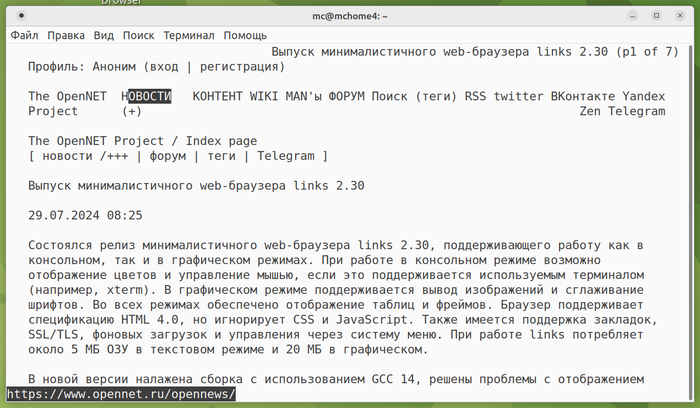
Task: Click the terminal's vertical scrollbar
Action: pyautogui.click(x=690, y=221)
